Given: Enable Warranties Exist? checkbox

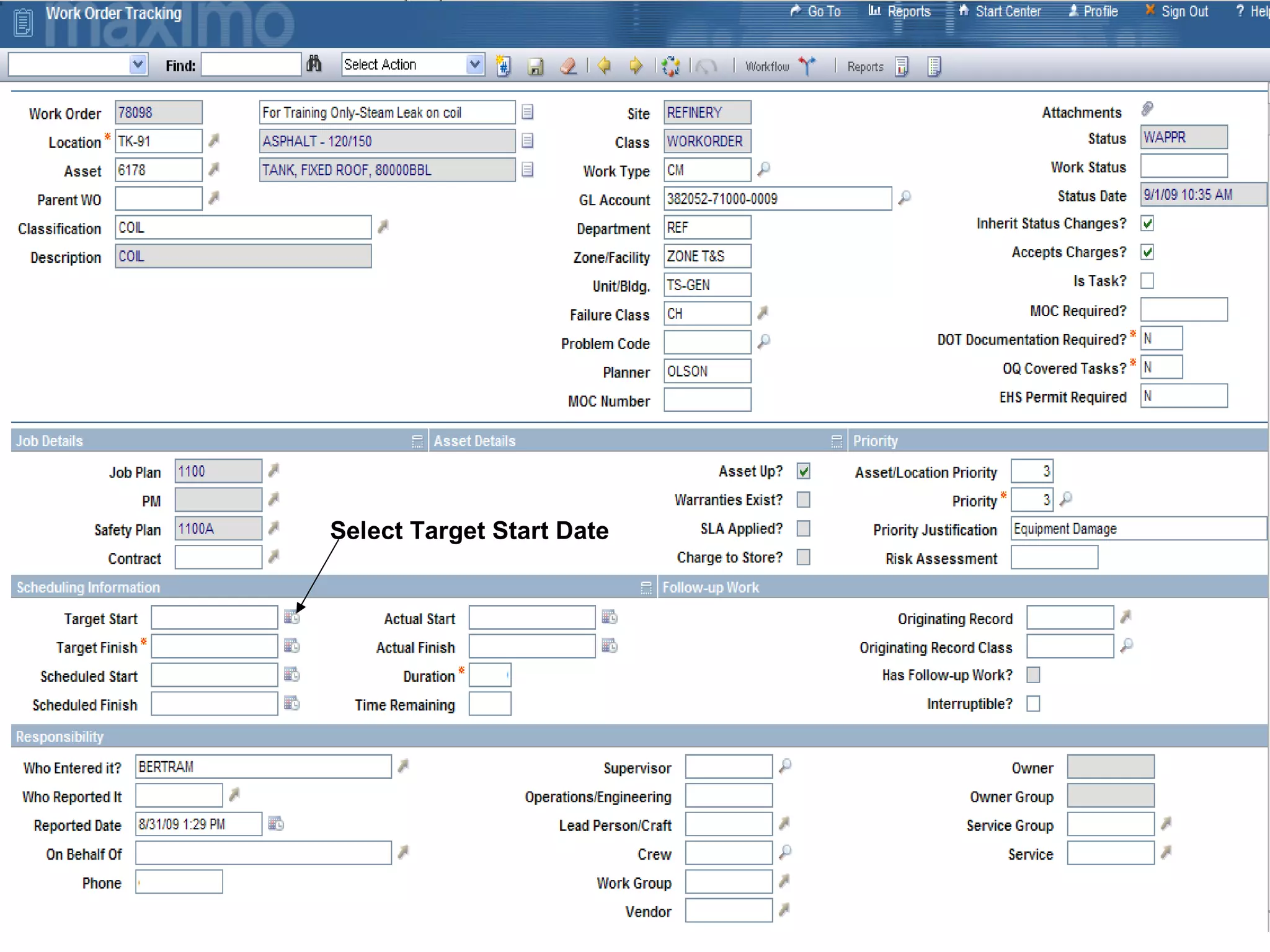Looking at the screenshot, I should coord(804,500).
